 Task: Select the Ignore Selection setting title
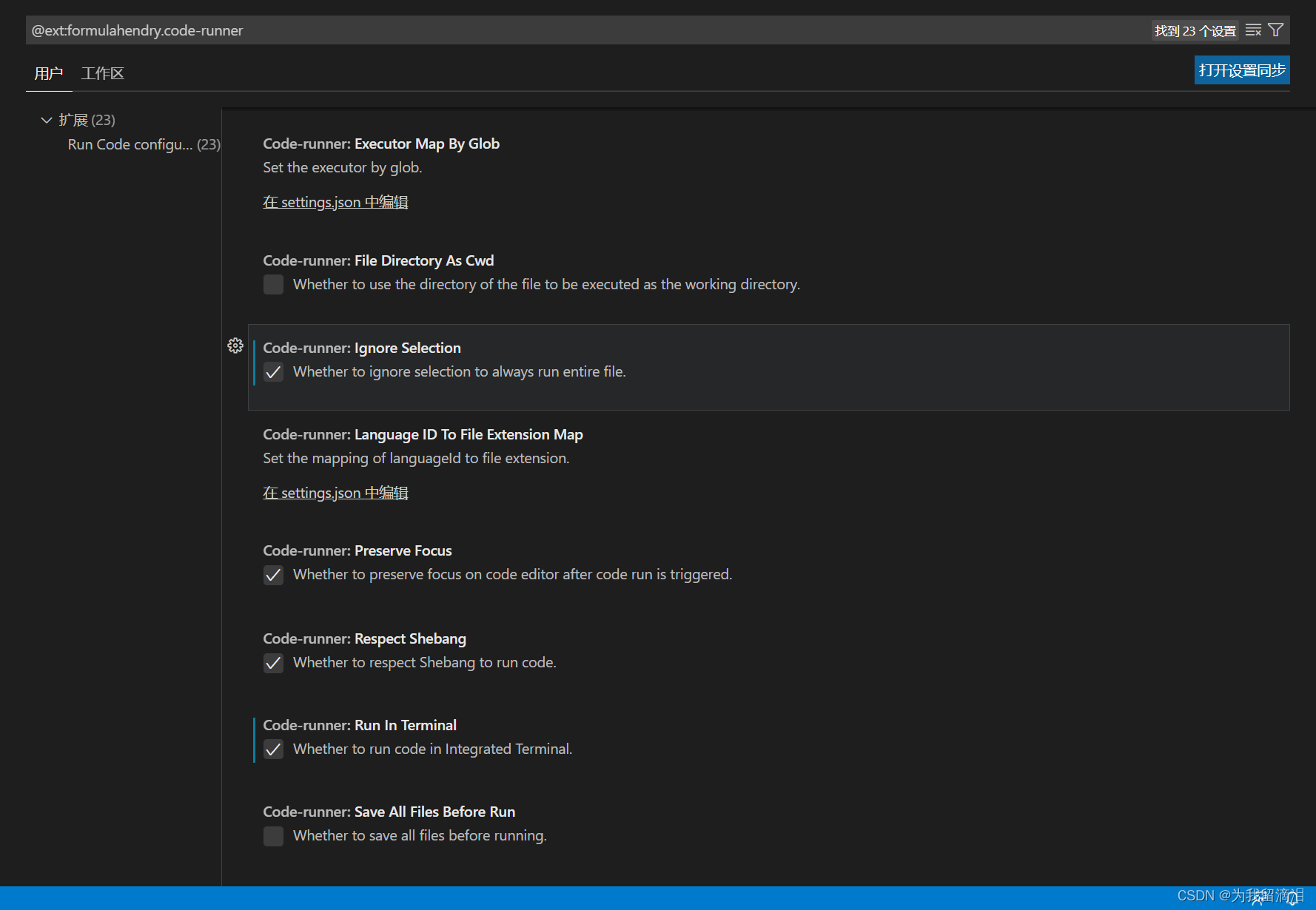(362, 348)
